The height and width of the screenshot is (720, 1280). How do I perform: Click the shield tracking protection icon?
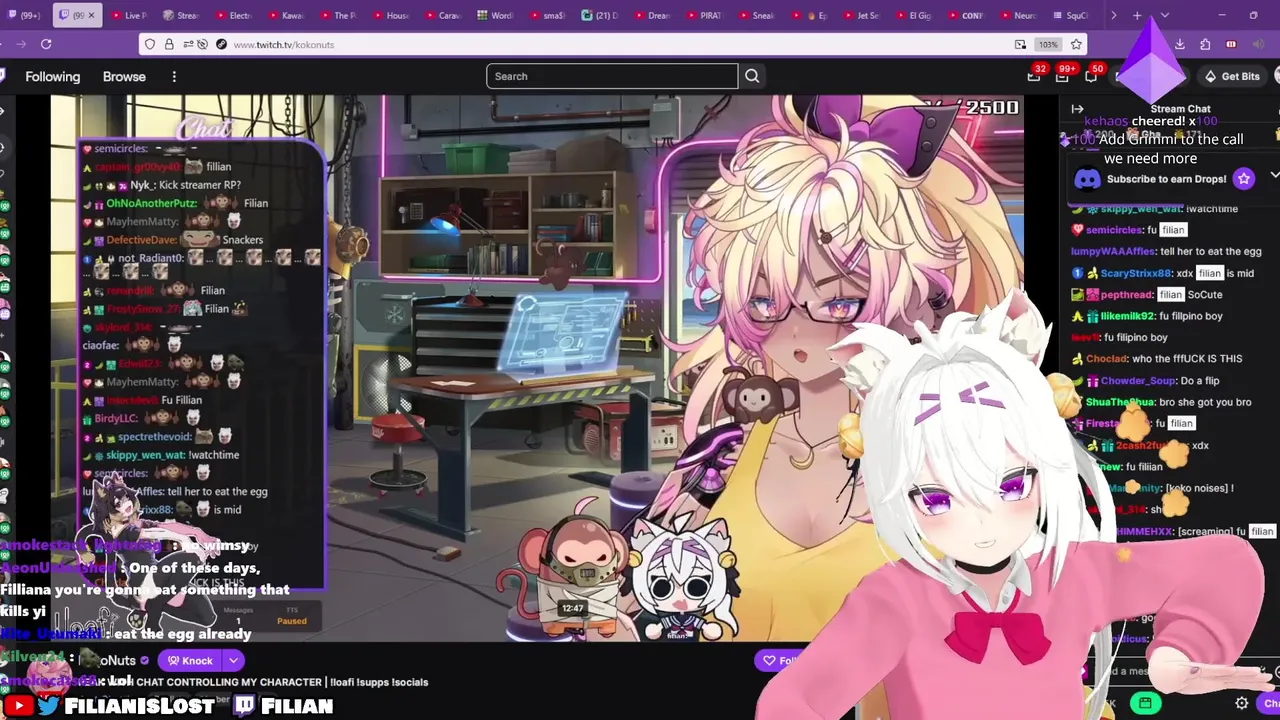point(150,44)
